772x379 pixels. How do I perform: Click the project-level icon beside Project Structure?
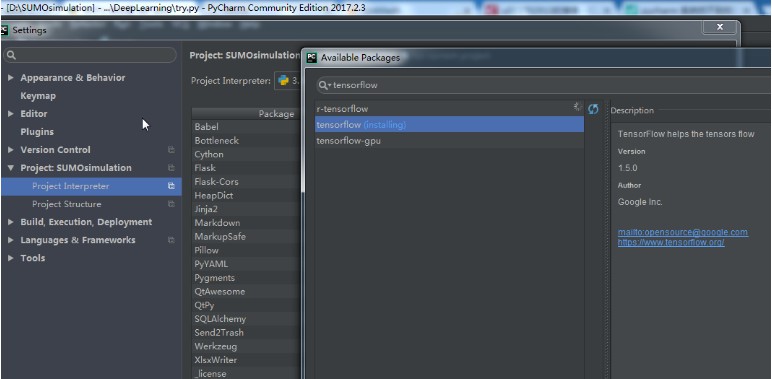coord(171,204)
